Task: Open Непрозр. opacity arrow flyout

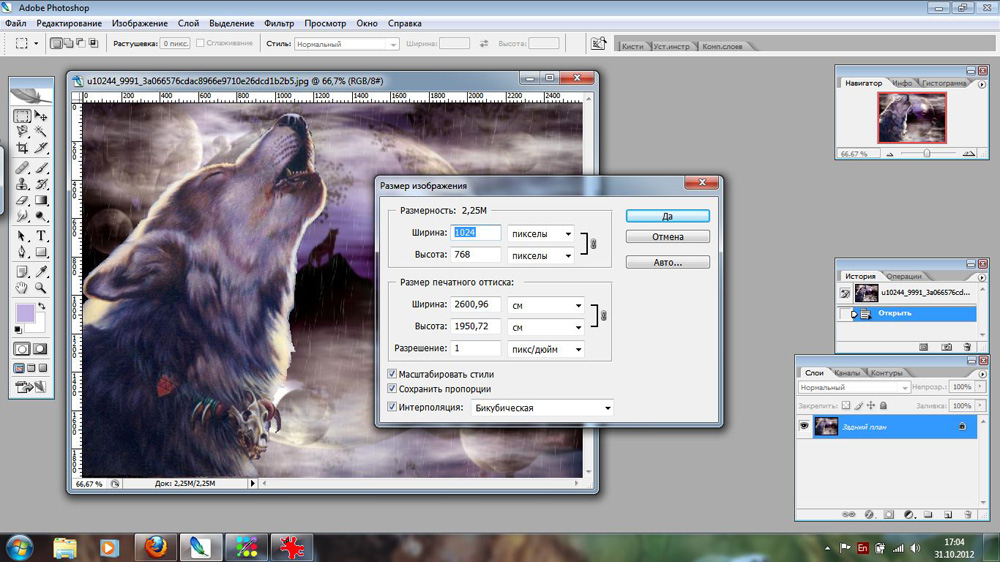Action: click(x=980, y=387)
